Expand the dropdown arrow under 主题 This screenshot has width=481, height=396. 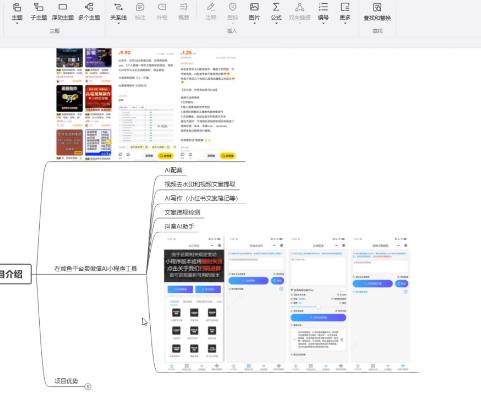17,23
